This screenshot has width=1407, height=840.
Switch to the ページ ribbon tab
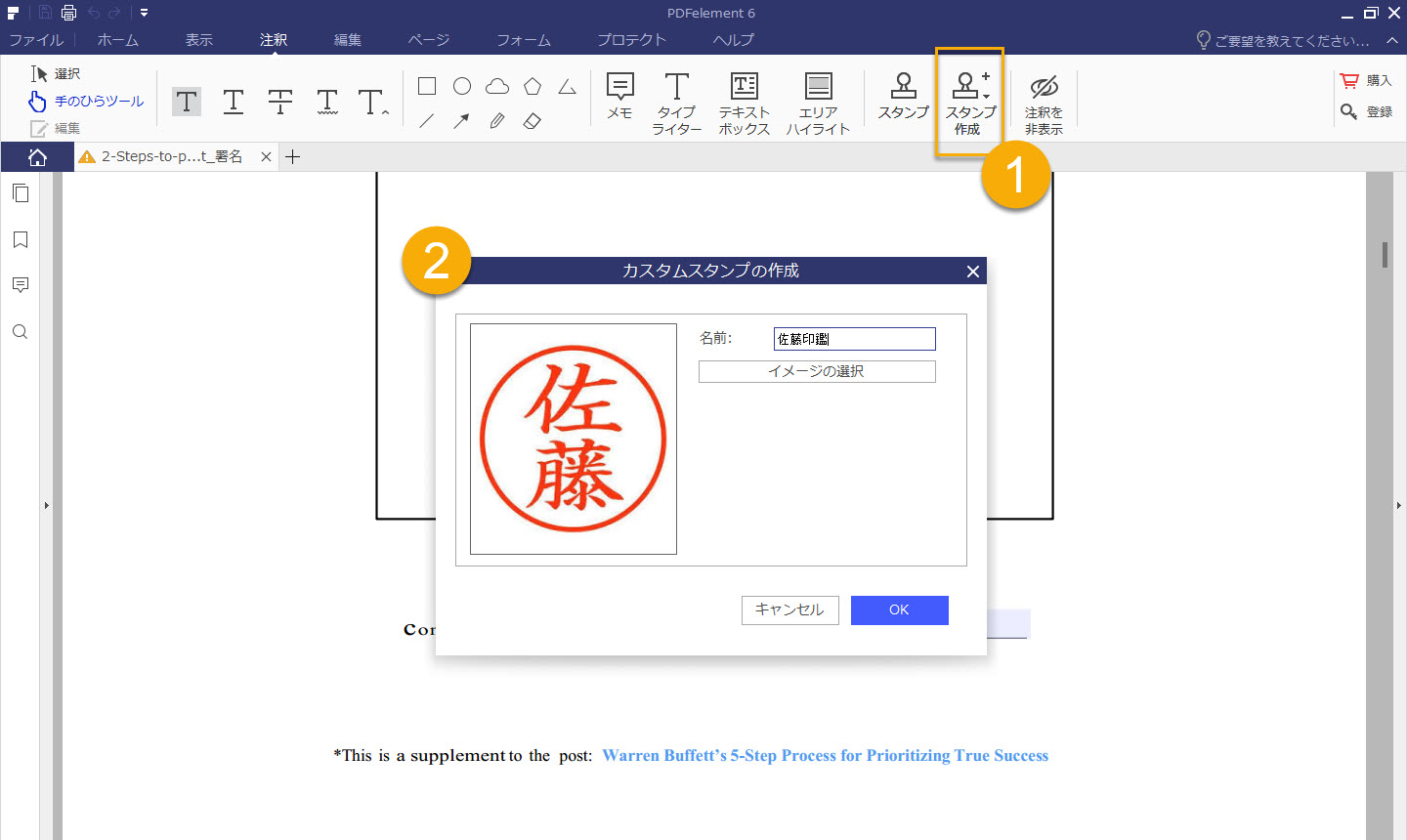click(x=428, y=40)
